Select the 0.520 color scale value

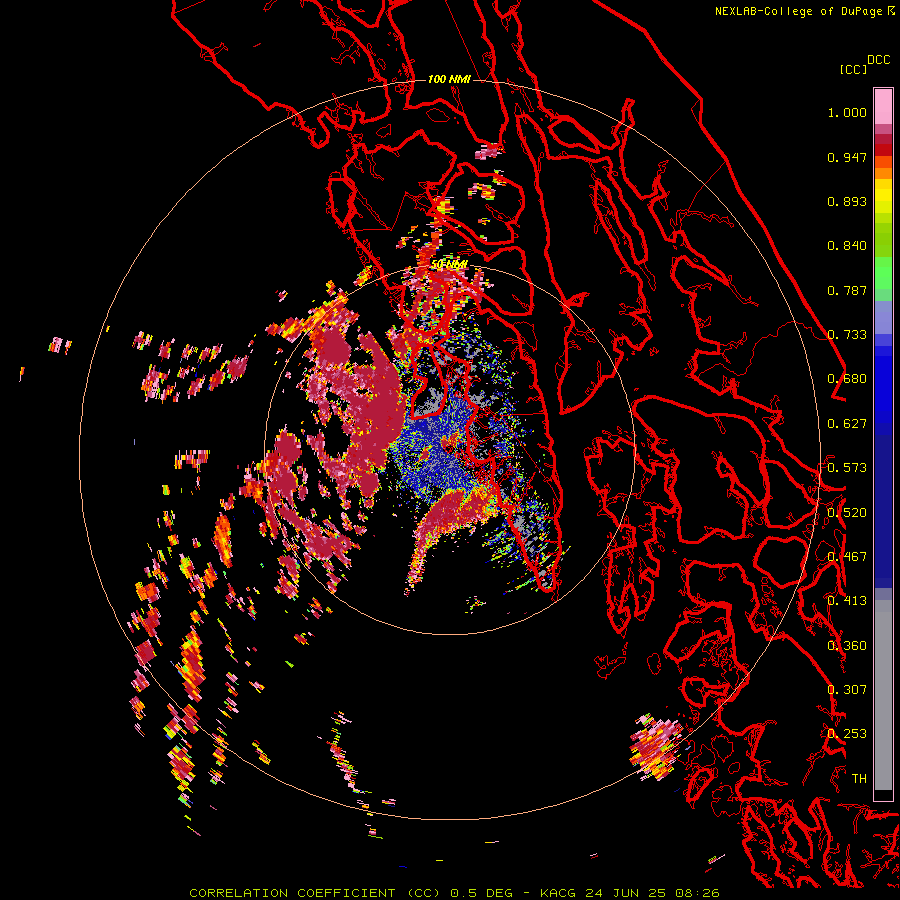[x=847, y=513]
